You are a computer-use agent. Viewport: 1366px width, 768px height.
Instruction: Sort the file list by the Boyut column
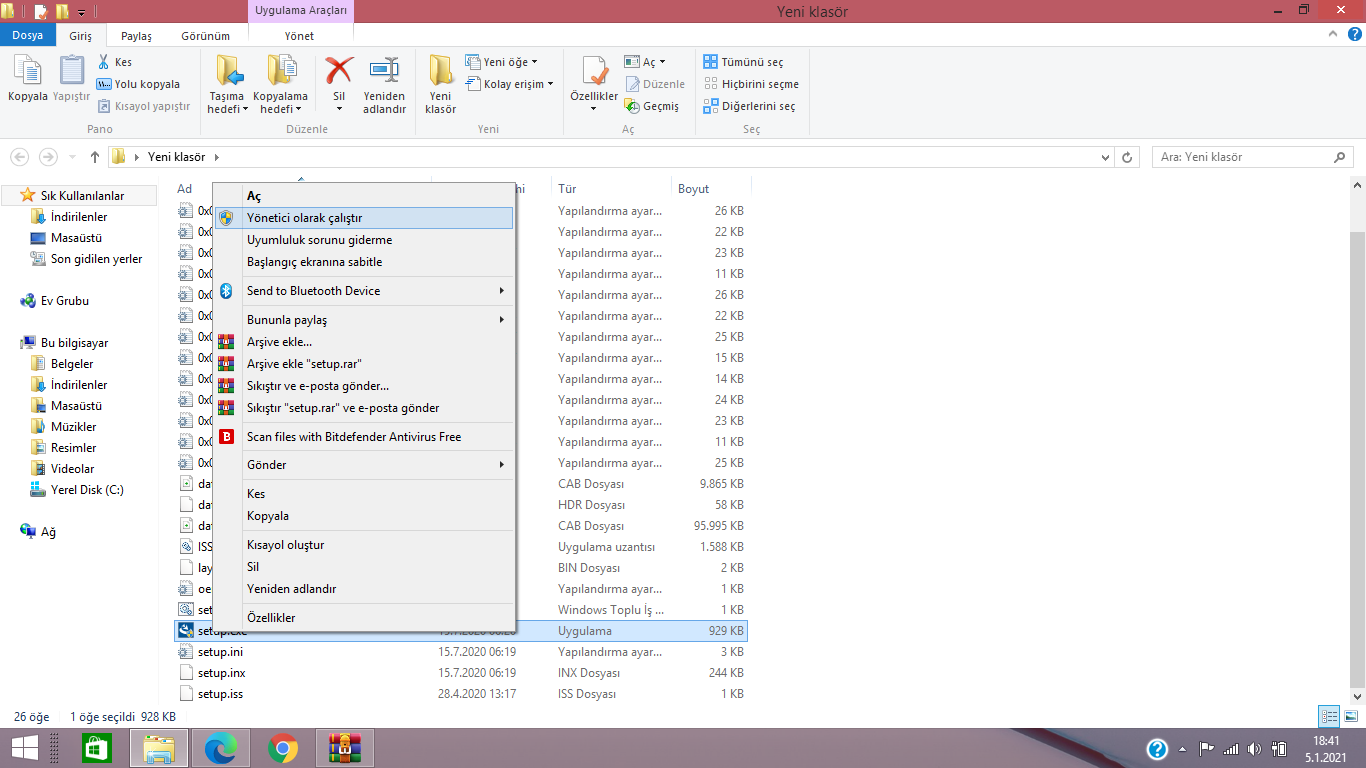coord(710,188)
